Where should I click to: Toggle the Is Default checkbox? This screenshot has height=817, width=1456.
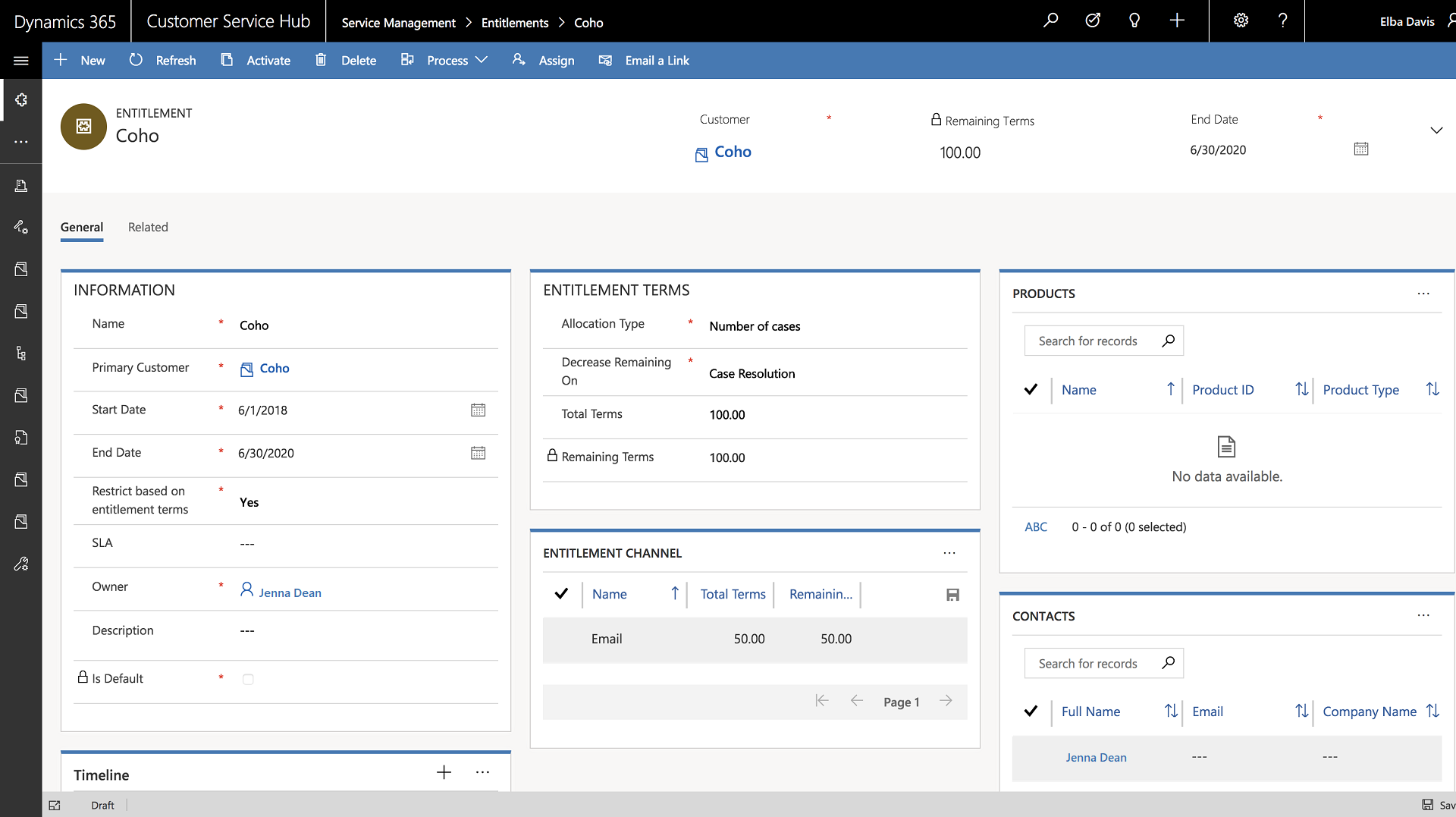248,679
